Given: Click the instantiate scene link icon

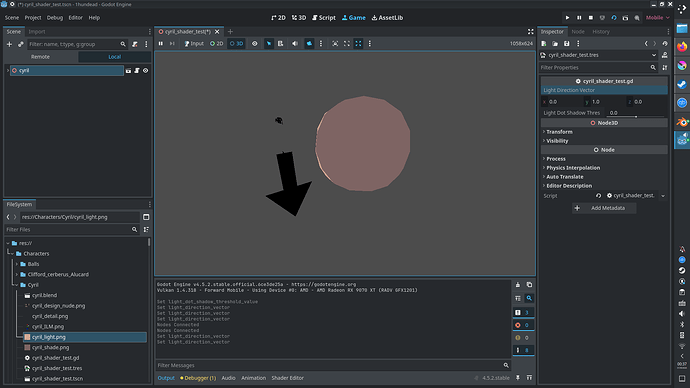Looking at the screenshot, I should pyautogui.click(x=20, y=44).
